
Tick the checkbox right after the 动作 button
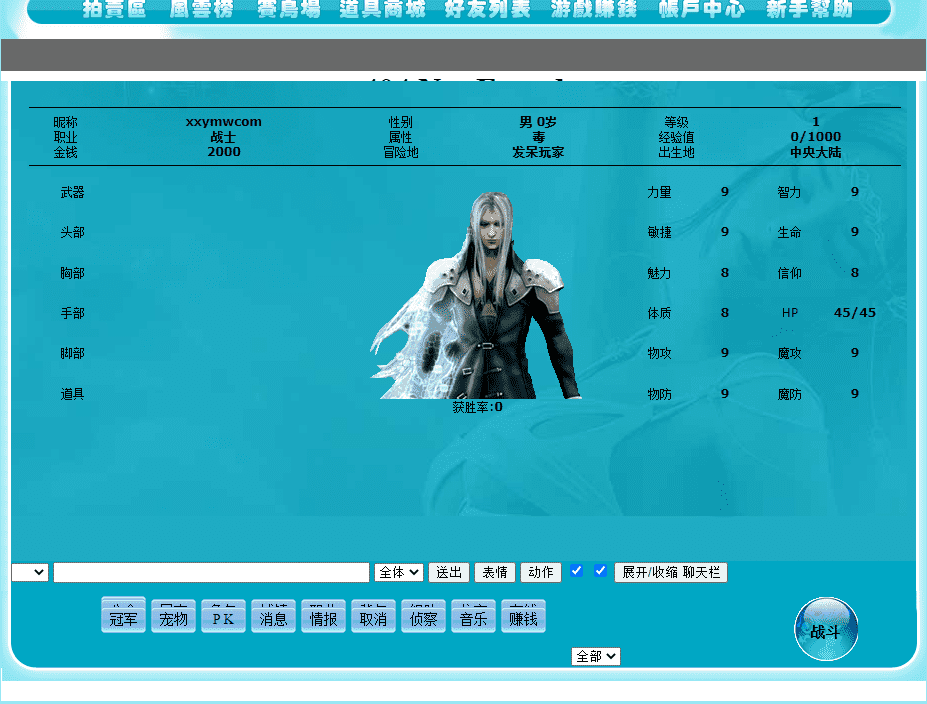[576, 571]
